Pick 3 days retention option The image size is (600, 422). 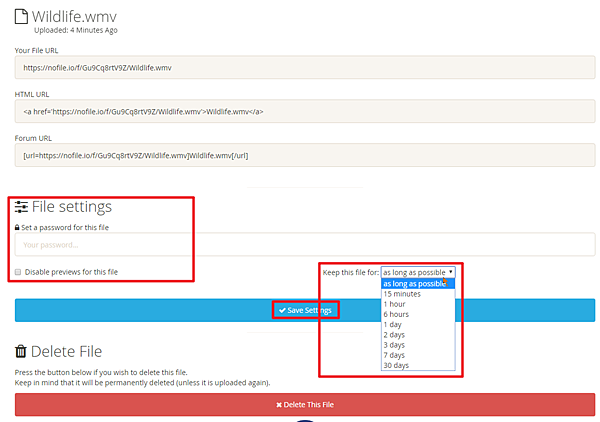(x=418, y=345)
